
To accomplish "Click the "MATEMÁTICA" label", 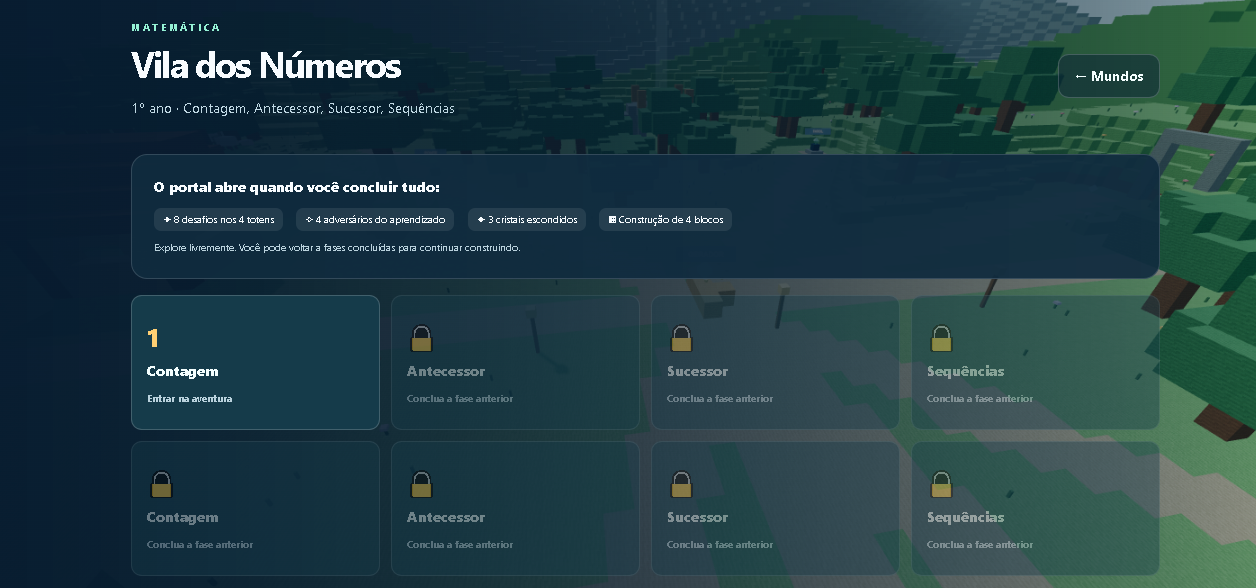I will [x=176, y=28].
